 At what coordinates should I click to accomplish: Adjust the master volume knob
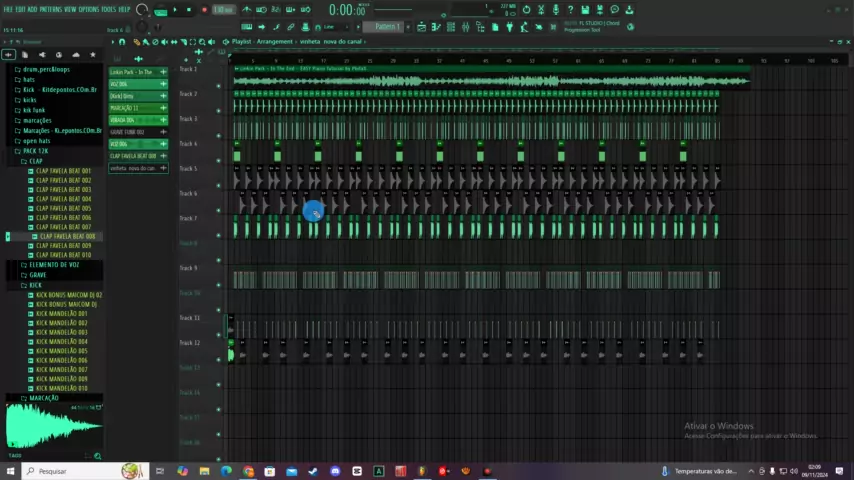pos(142,10)
